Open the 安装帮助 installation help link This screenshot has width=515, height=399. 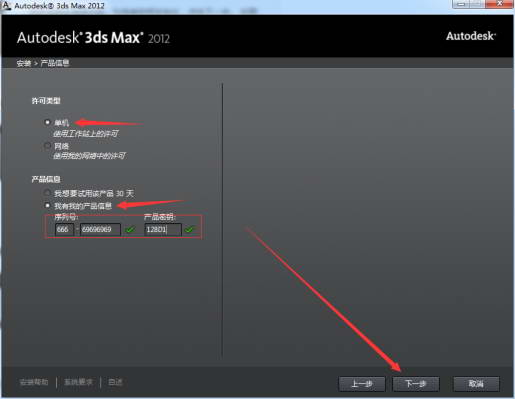point(34,382)
